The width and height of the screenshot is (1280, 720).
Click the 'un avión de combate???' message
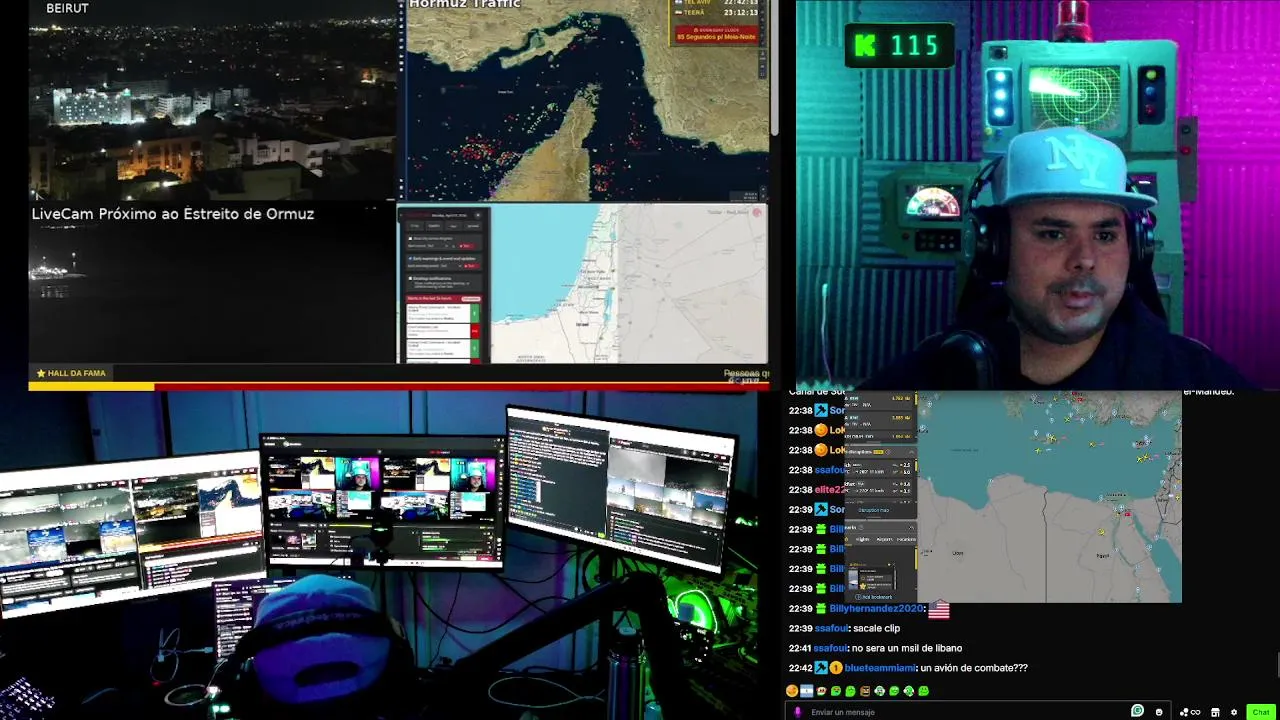tap(974, 668)
